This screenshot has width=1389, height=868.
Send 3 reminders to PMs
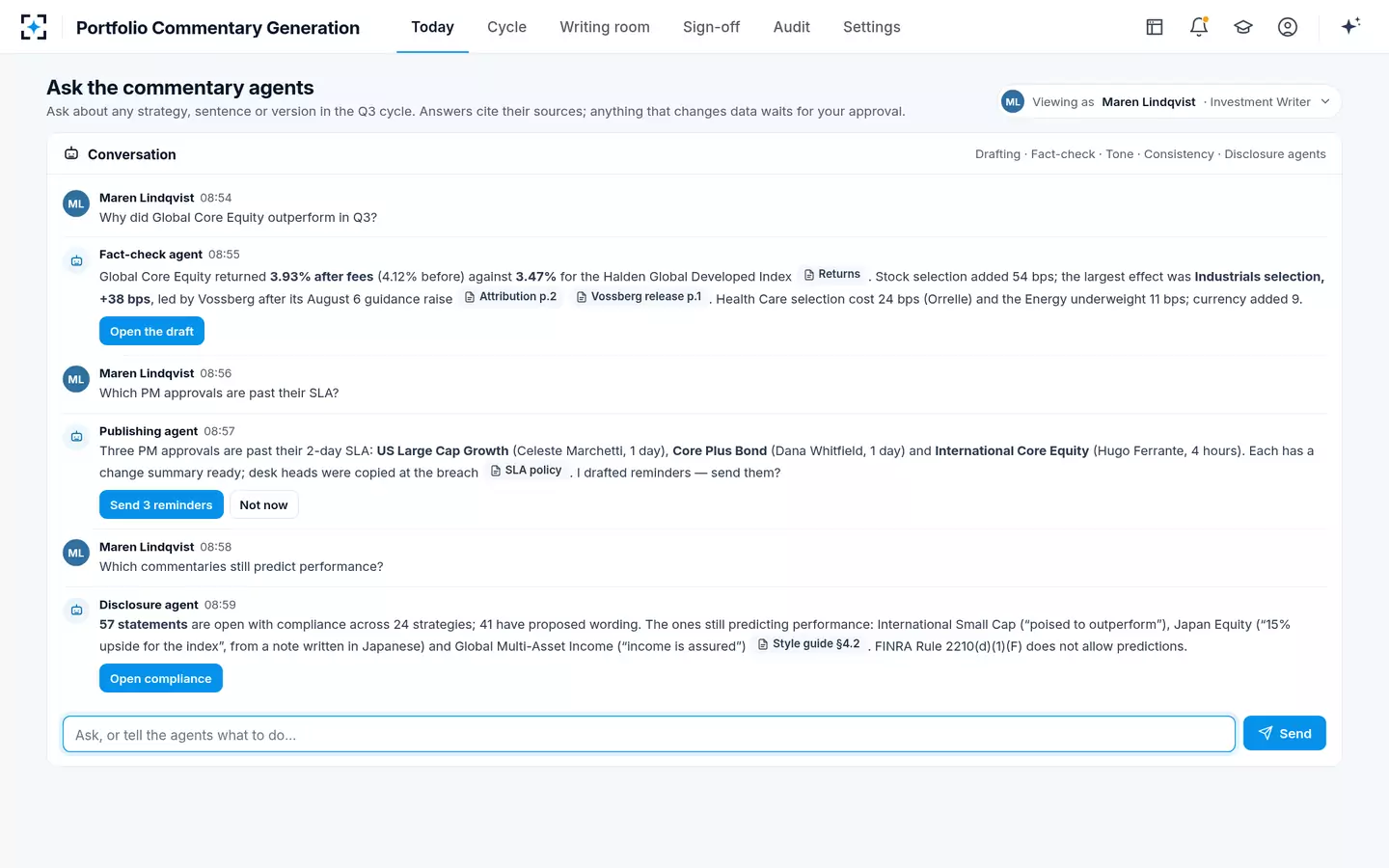(161, 504)
